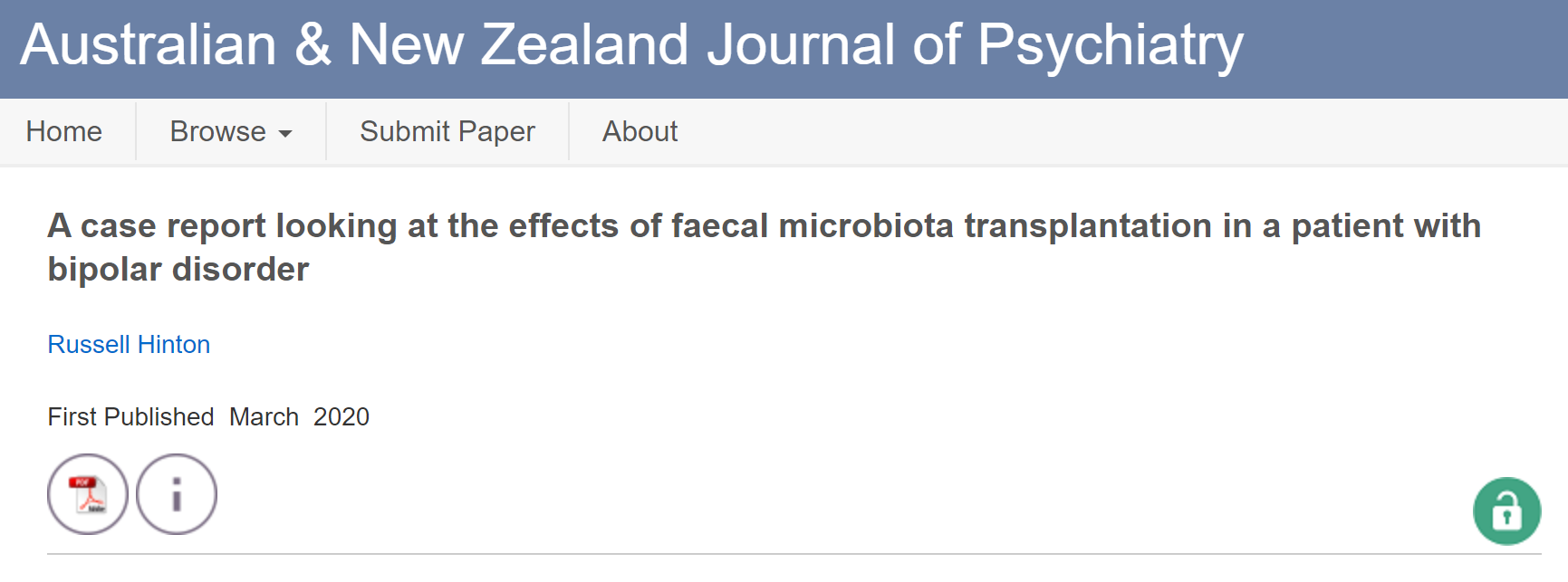
Task: Select Submit Paper in the navigation bar
Action: point(447,131)
